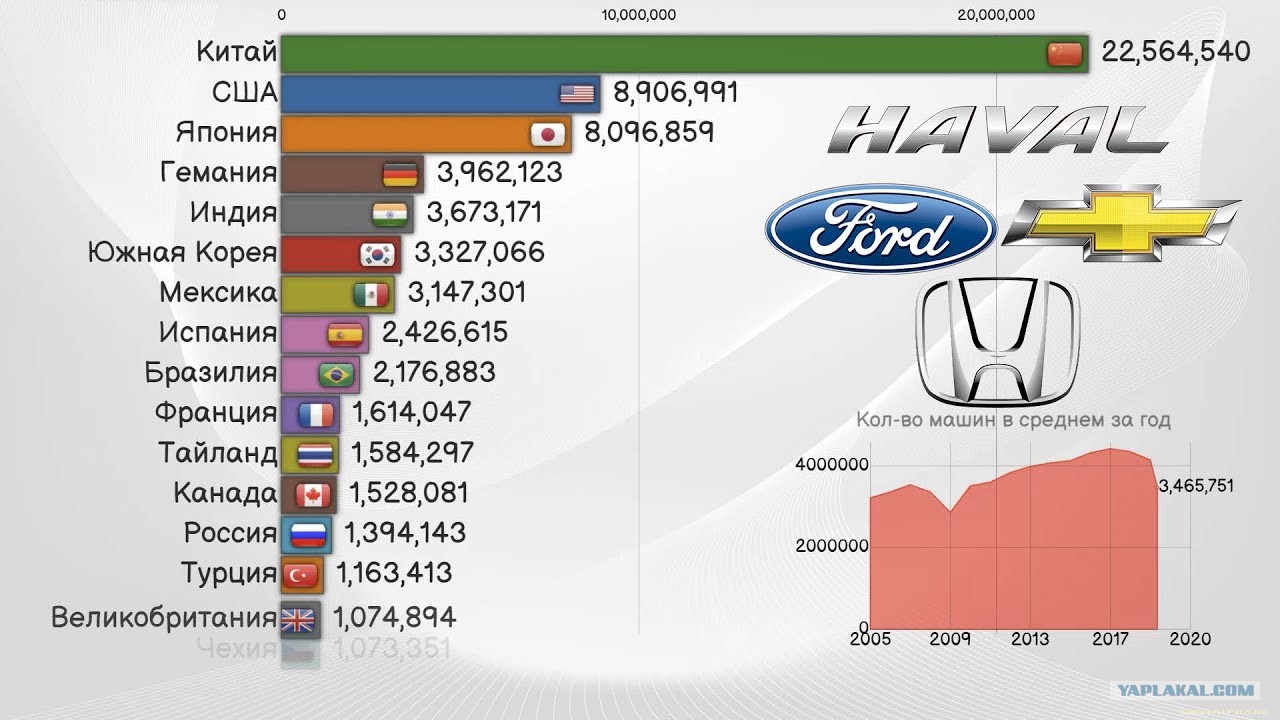The width and height of the screenshot is (1280, 720).
Task: Click the Ford oval logo
Action: 881,228
